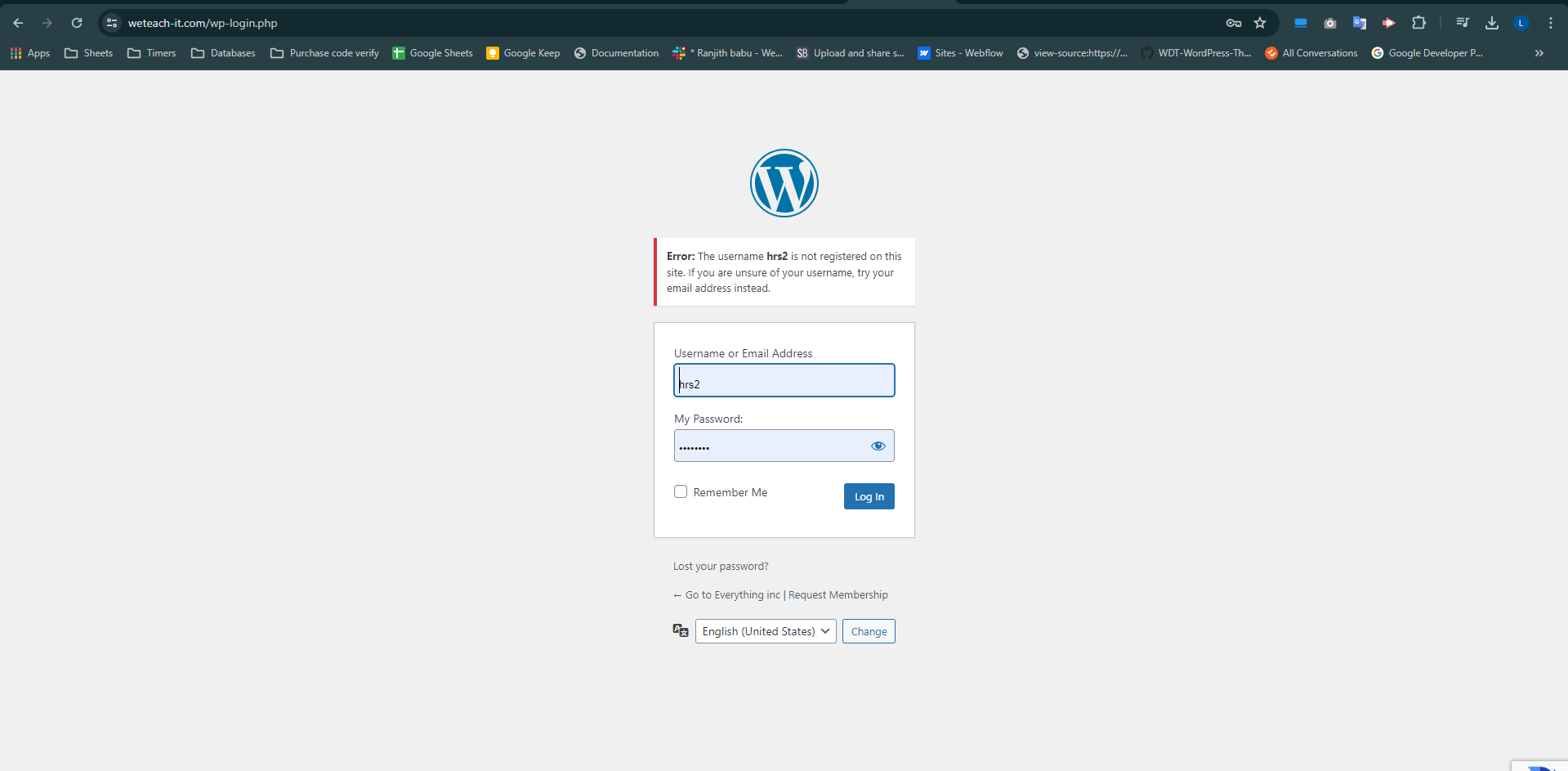Click the blue extension icon in the toolbar
The image size is (1568, 771).
point(1301,23)
